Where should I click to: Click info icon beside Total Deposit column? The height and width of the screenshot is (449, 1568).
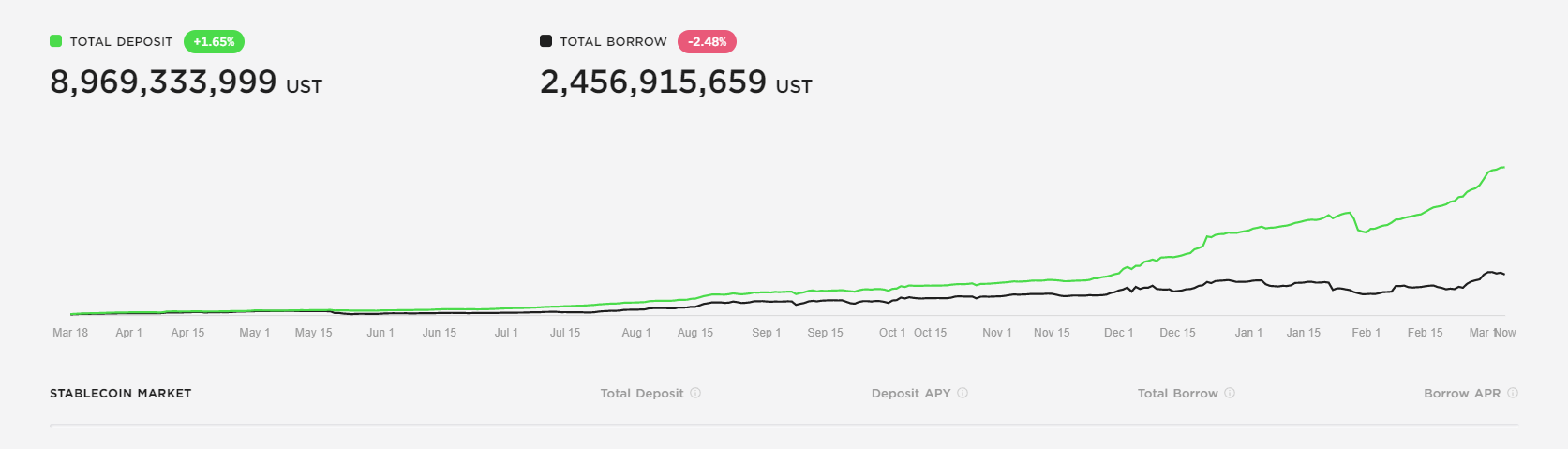point(695,393)
